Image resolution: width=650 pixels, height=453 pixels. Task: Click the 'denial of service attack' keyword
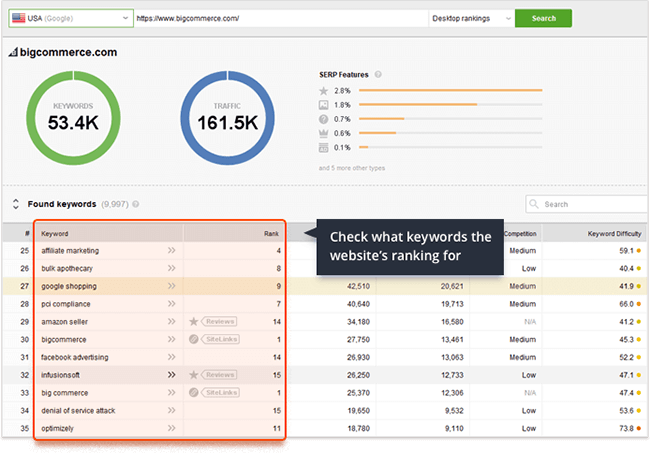pos(78,411)
